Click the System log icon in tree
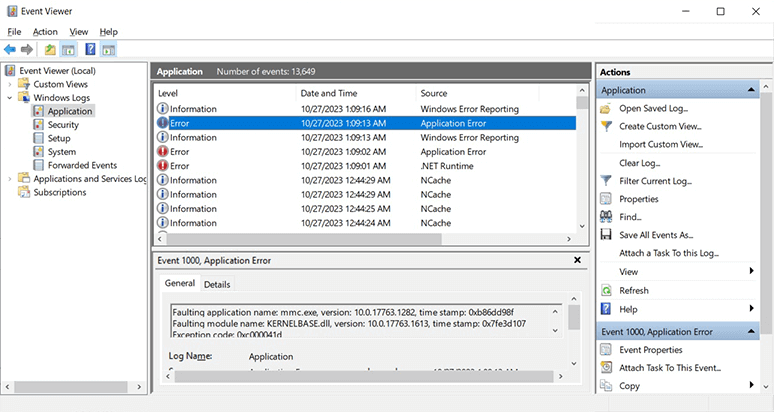Viewport: 774px width, 412px height. click(38, 151)
